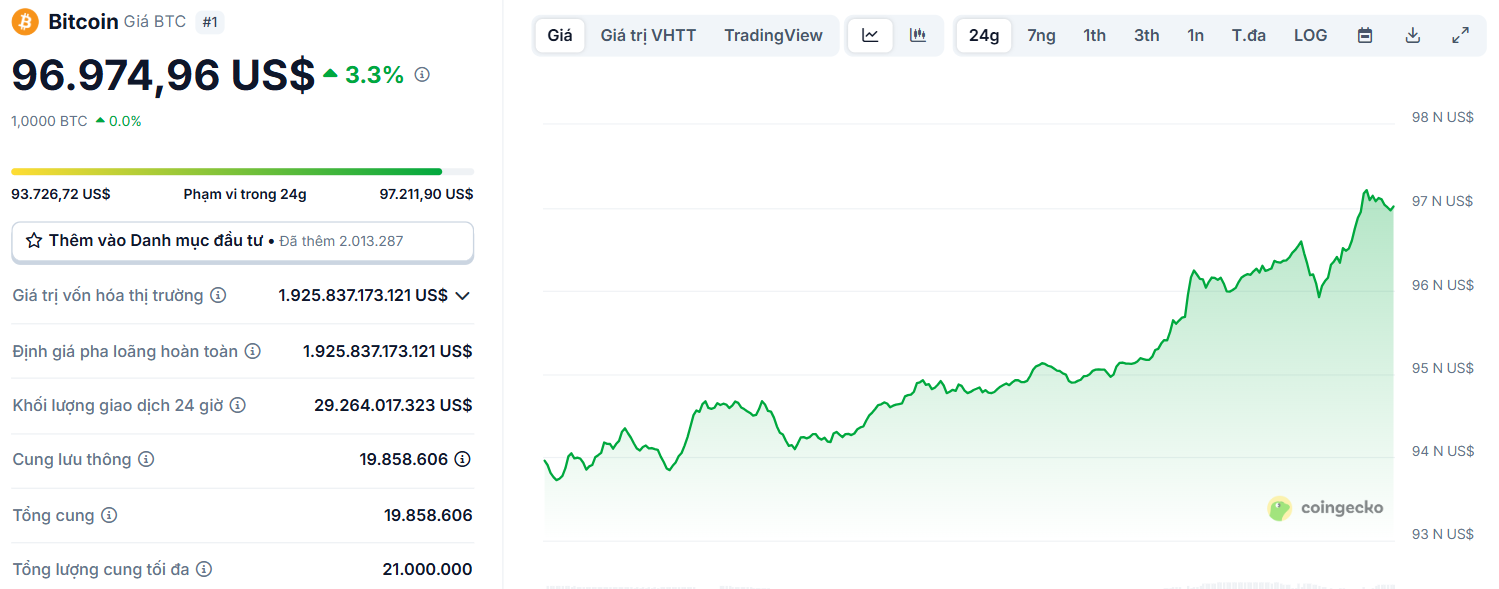
Task: Open info icon next to 3.3% change
Action: click(422, 74)
